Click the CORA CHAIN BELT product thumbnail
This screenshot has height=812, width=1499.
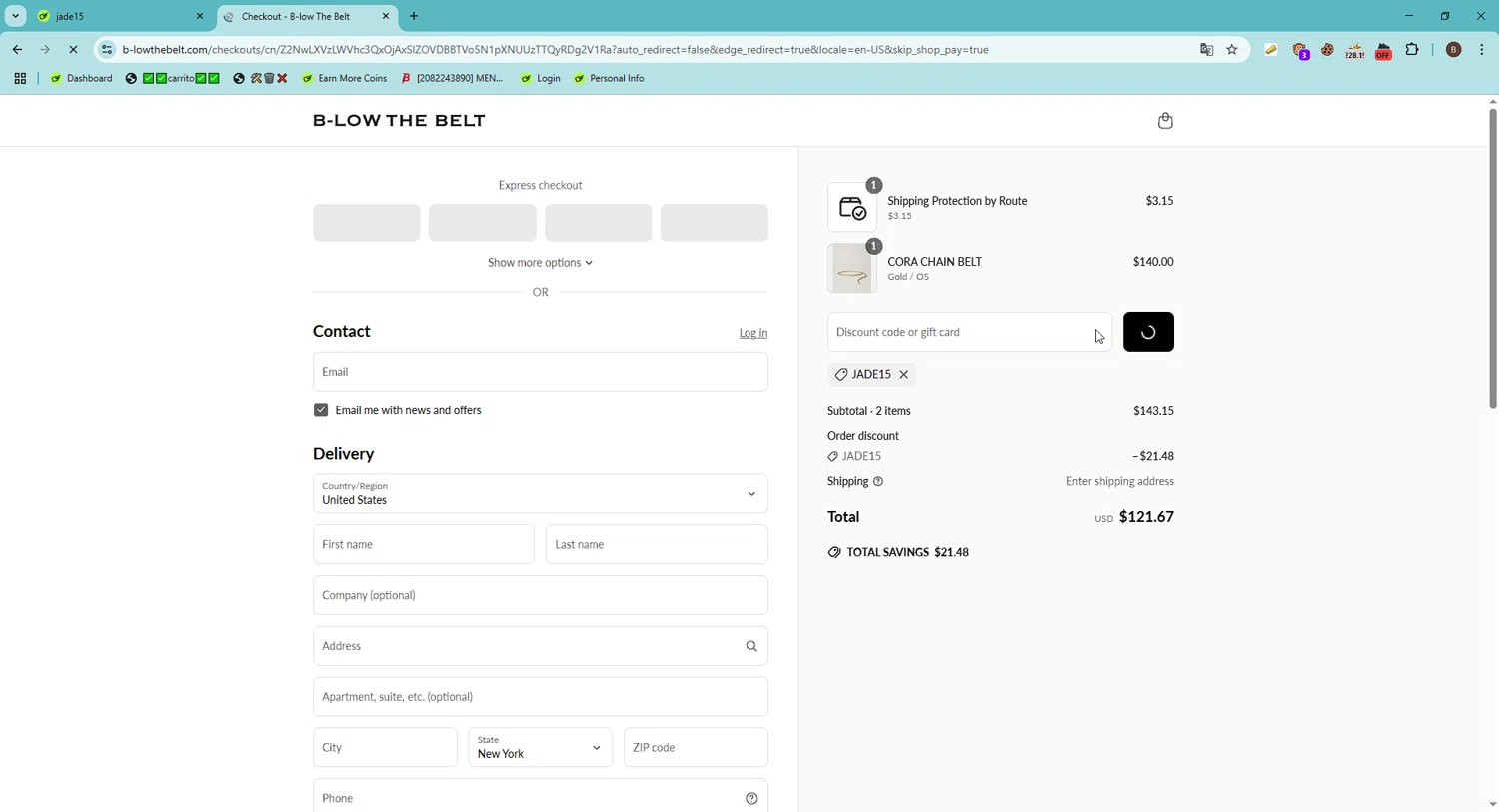[x=852, y=269]
